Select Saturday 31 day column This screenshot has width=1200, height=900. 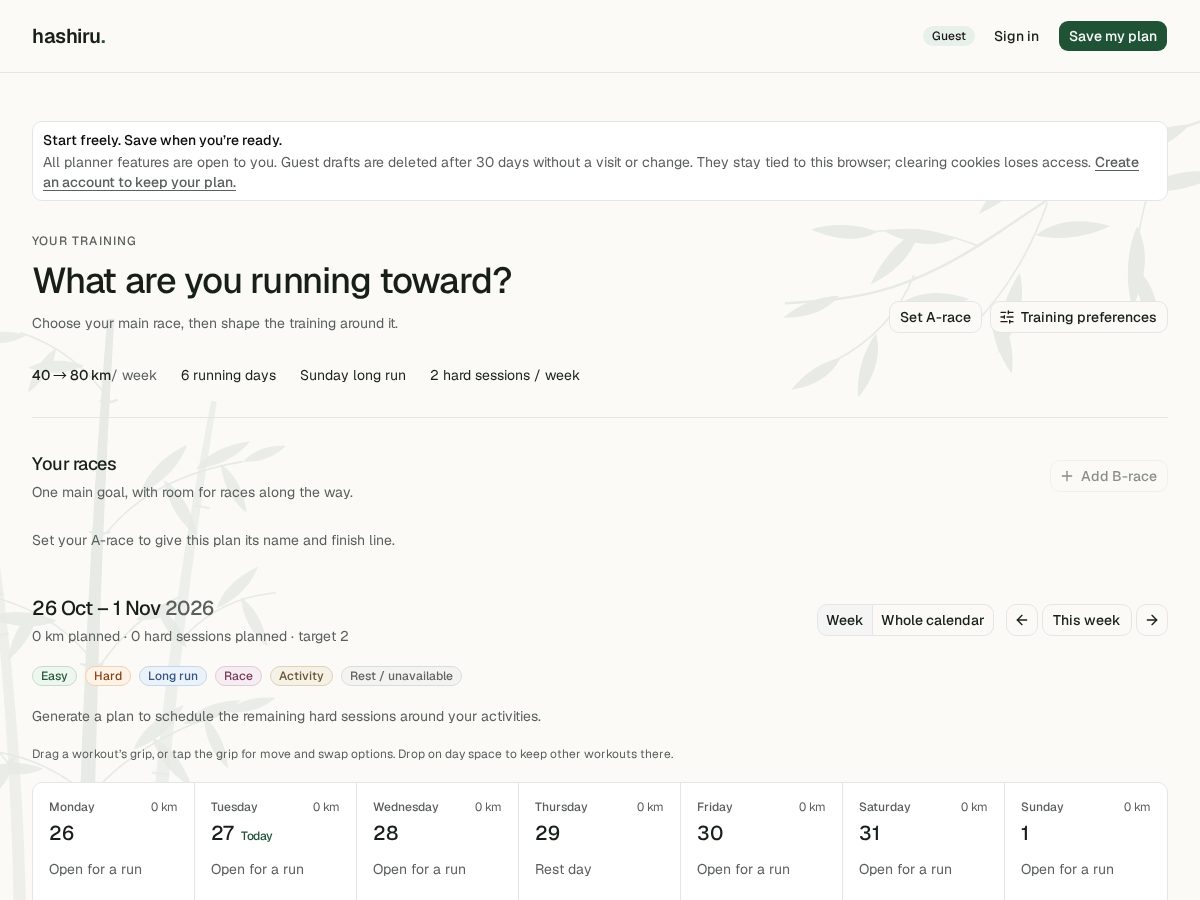tap(923, 841)
